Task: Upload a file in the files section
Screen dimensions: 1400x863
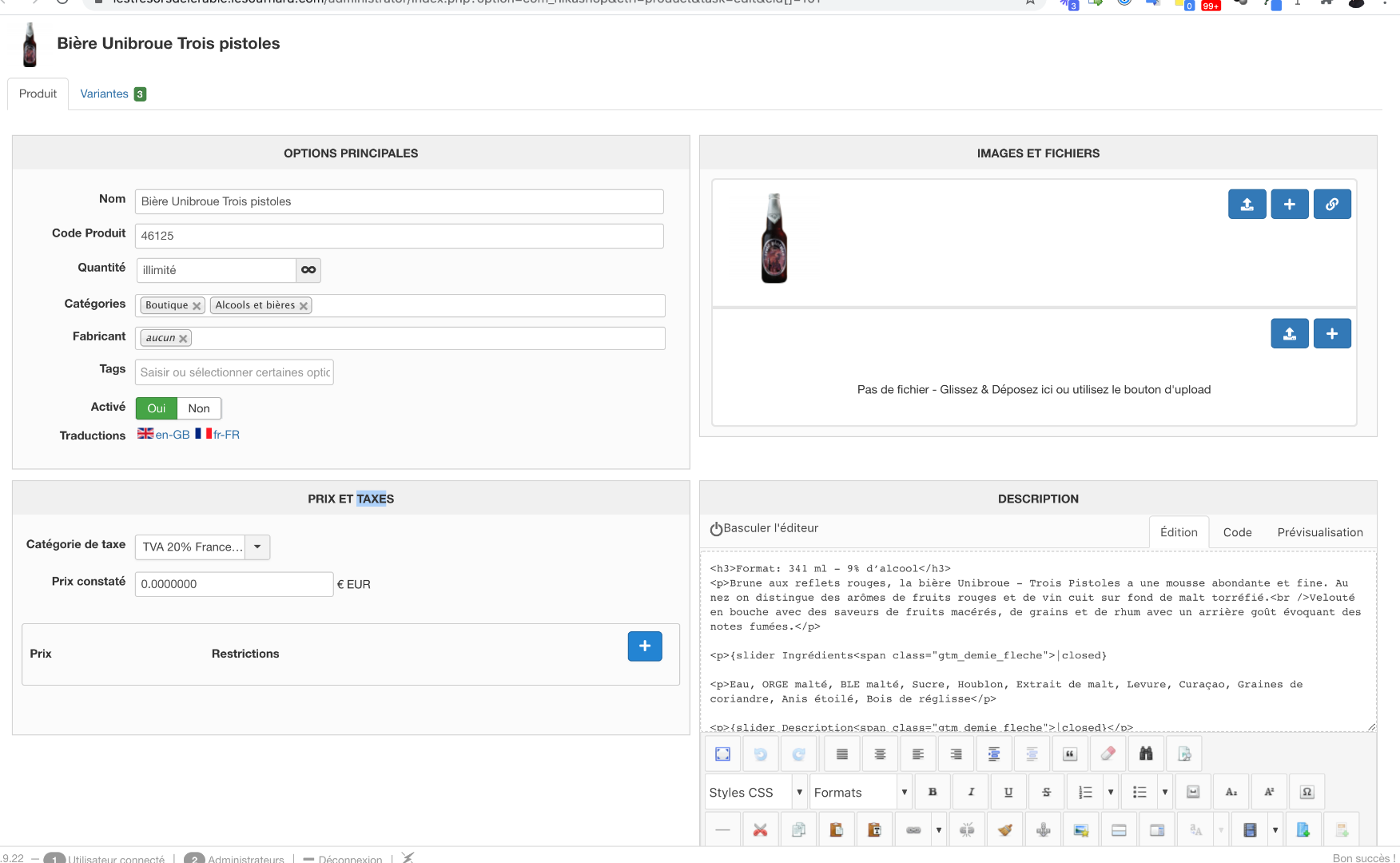Action: (x=1290, y=333)
